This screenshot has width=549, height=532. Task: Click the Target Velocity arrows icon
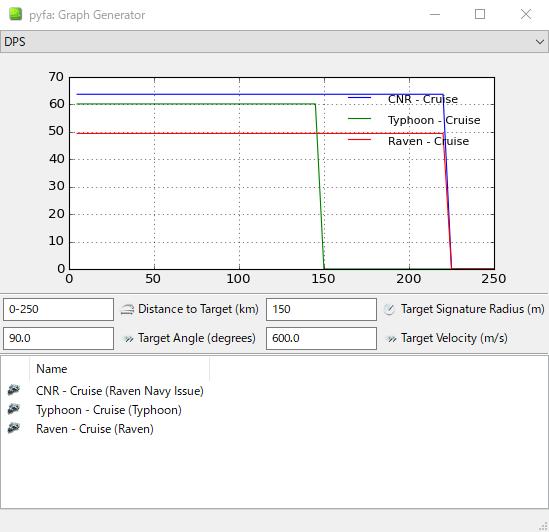pos(391,339)
